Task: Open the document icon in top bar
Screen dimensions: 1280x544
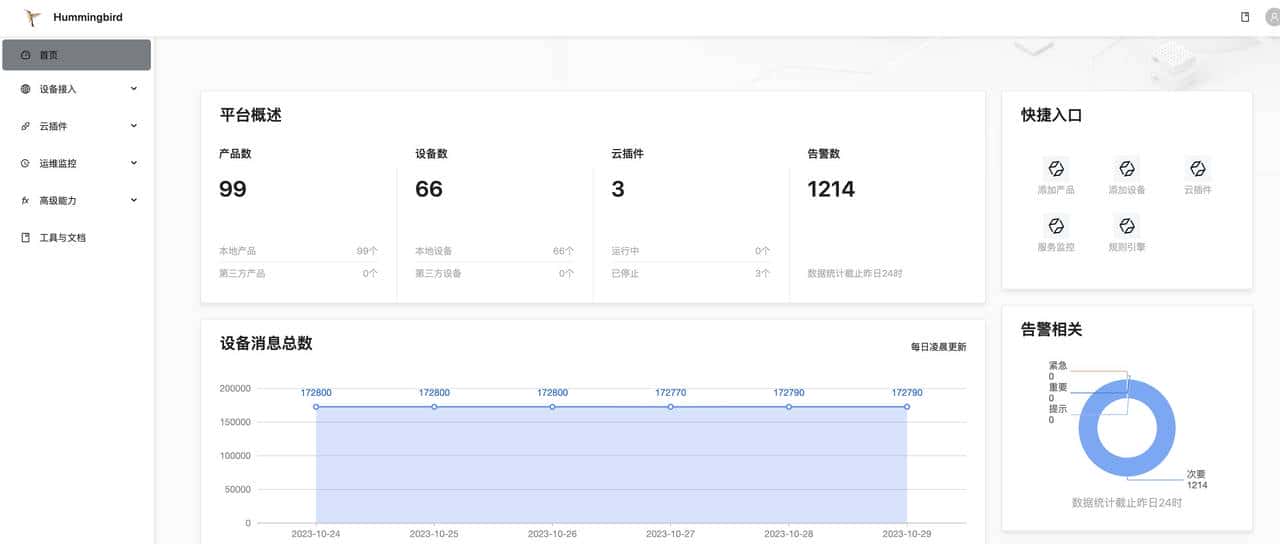Action: click(x=1245, y=17)
